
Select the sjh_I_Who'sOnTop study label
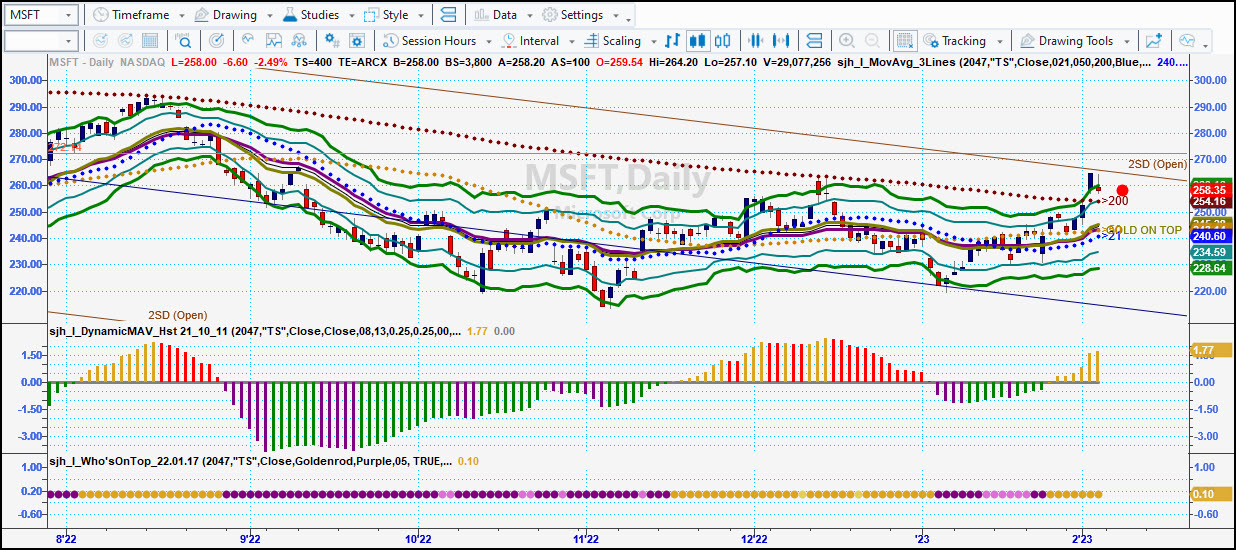coord(249,461)
